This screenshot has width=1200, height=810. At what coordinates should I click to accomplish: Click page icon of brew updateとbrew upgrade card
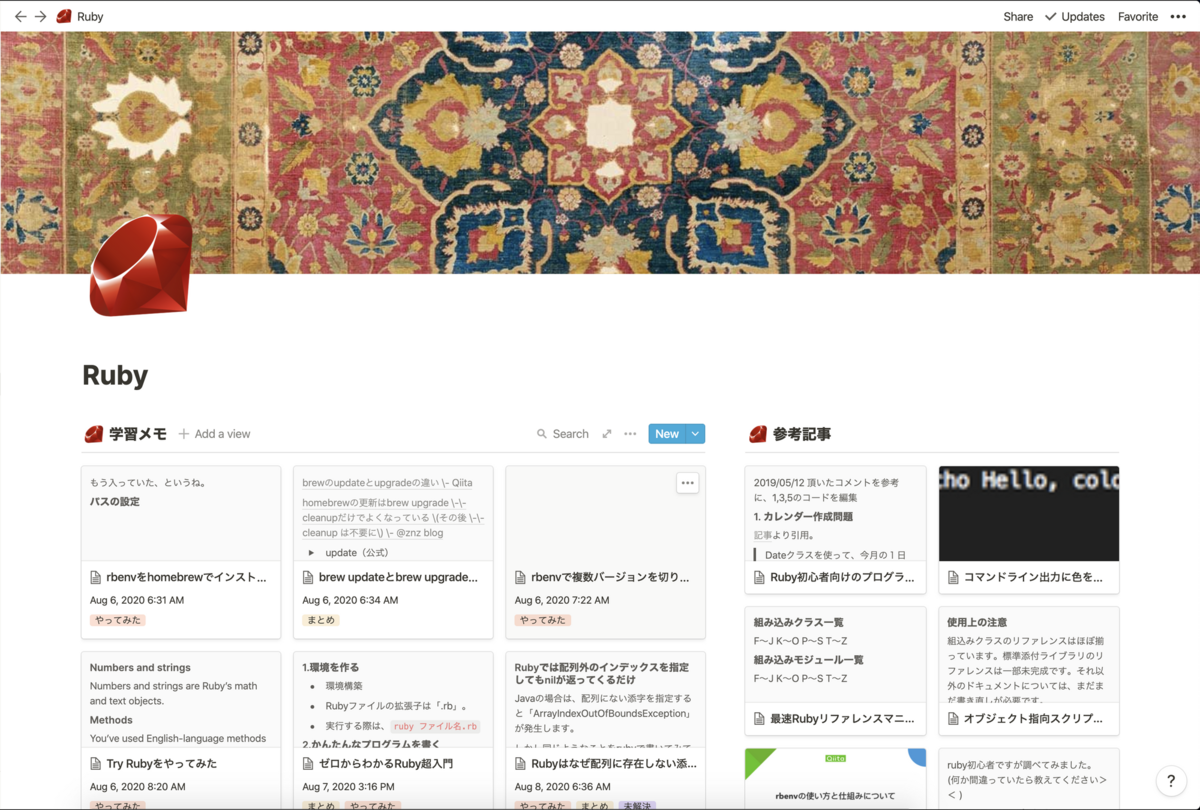(308, 577)
